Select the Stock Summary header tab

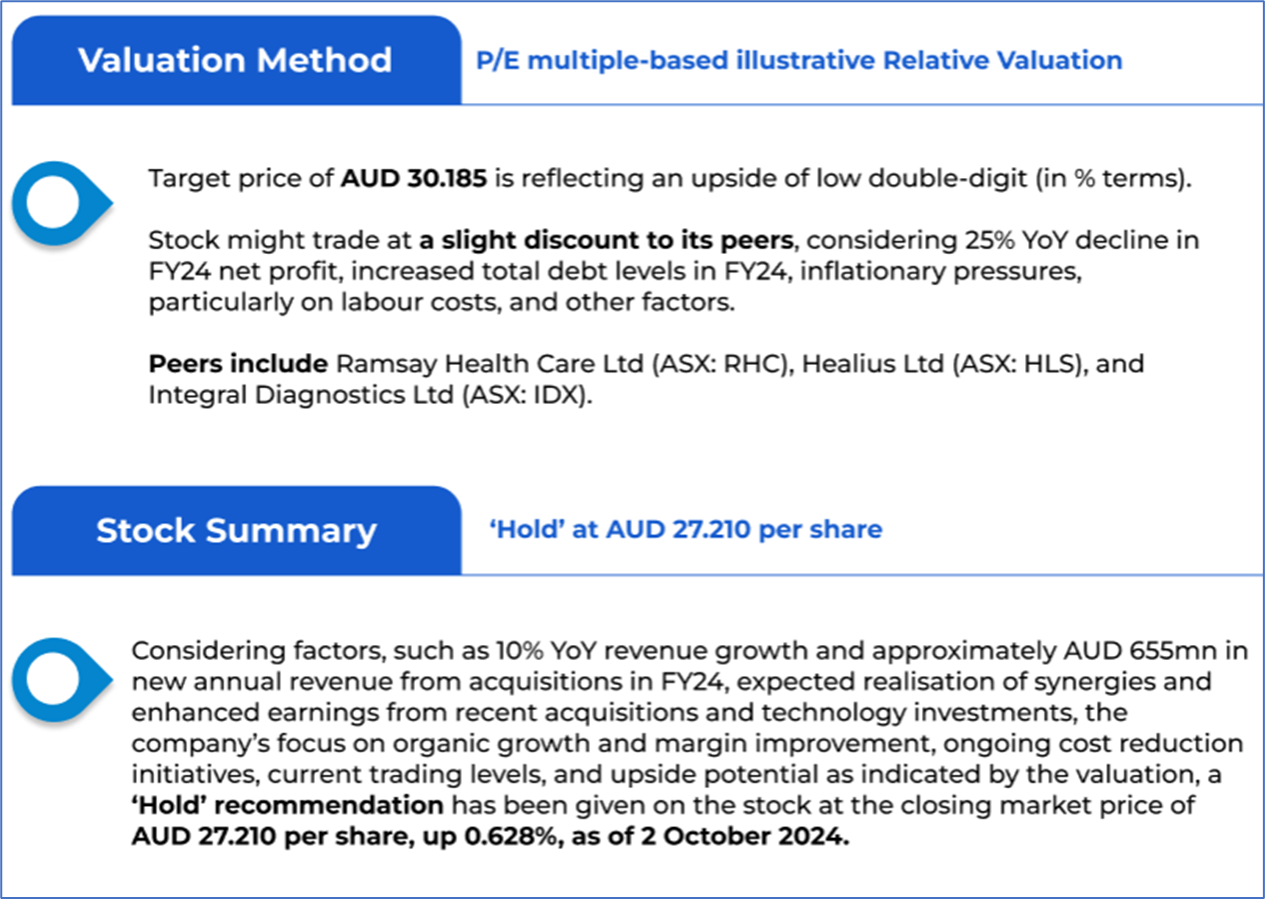pyautogui.click(x=235, y=531)
